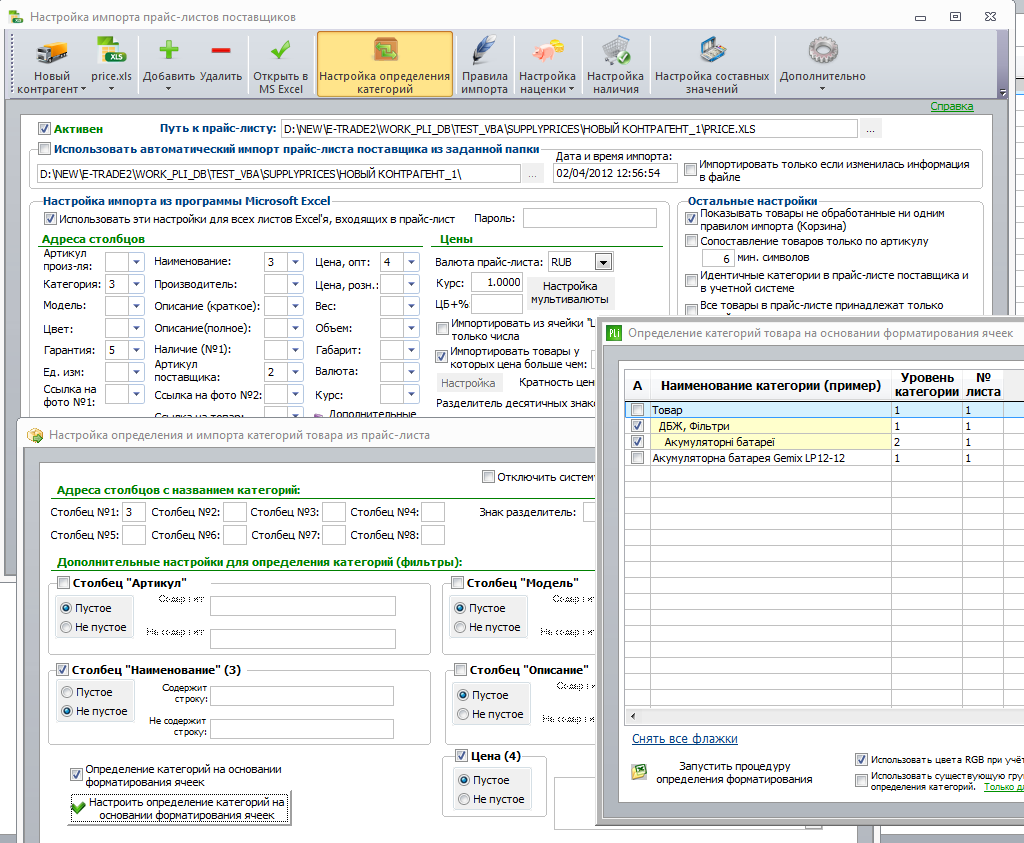1024x843 pixels.
Task: Open Настройка составных значений toolbar item
Action: 712,64
